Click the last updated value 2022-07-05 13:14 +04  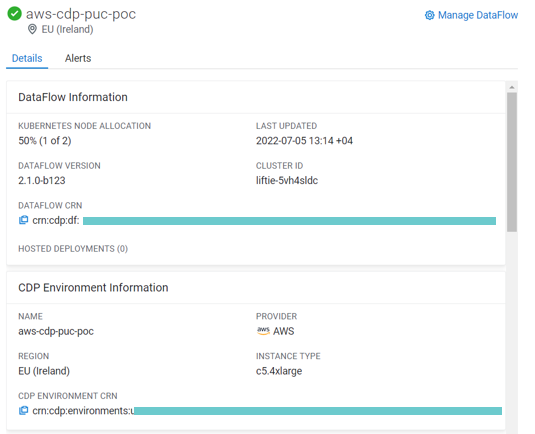click(304, 141)
